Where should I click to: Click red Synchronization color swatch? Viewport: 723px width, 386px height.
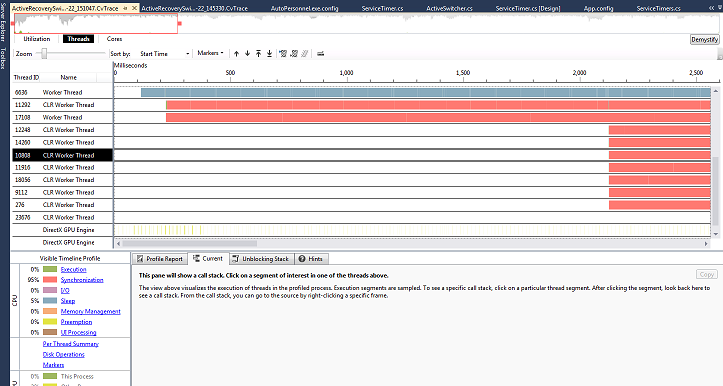(x=50, y=280)
